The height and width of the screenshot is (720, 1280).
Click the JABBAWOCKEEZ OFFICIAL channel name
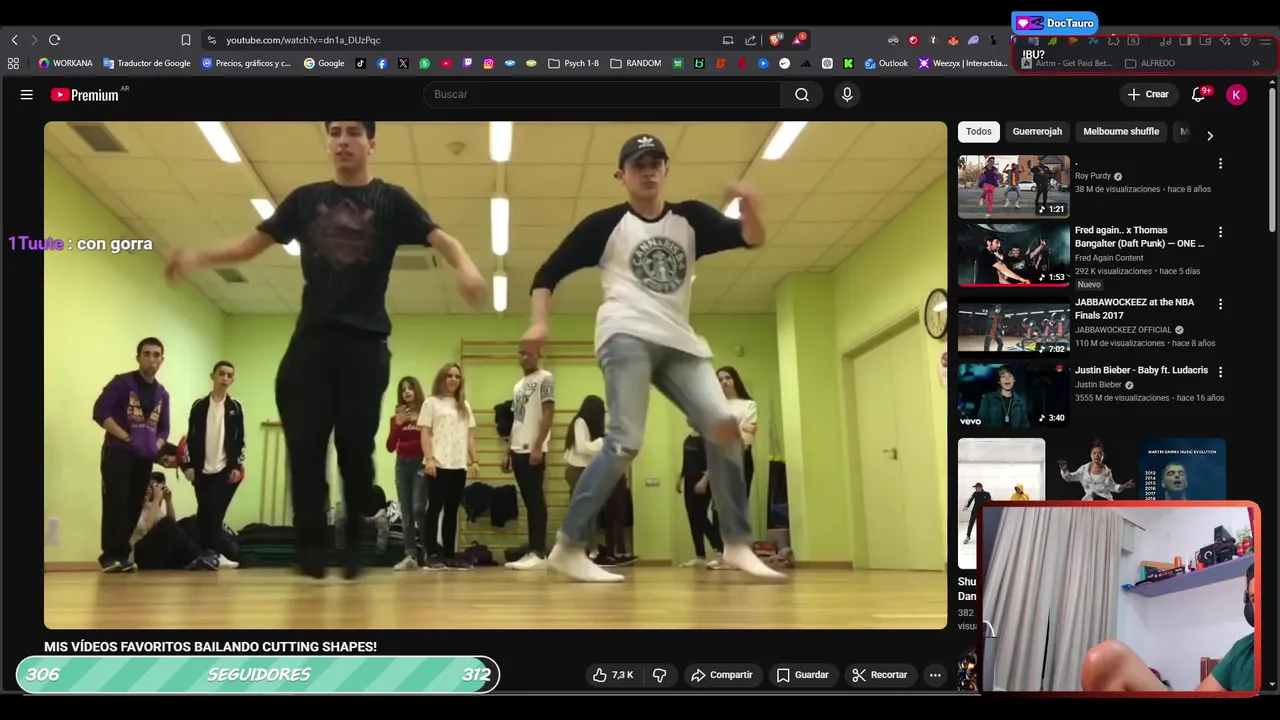[1123, 330]
